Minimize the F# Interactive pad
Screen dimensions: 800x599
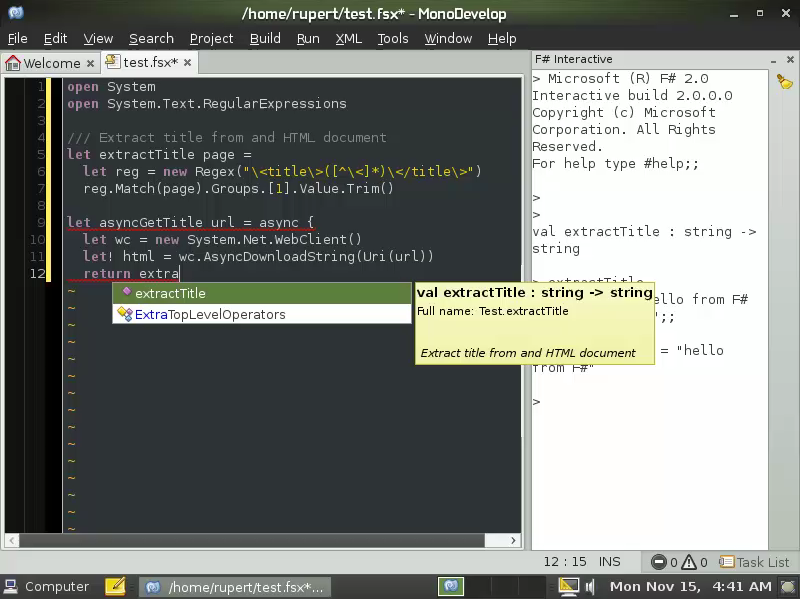pyautogui.click(x=773, y=60)
